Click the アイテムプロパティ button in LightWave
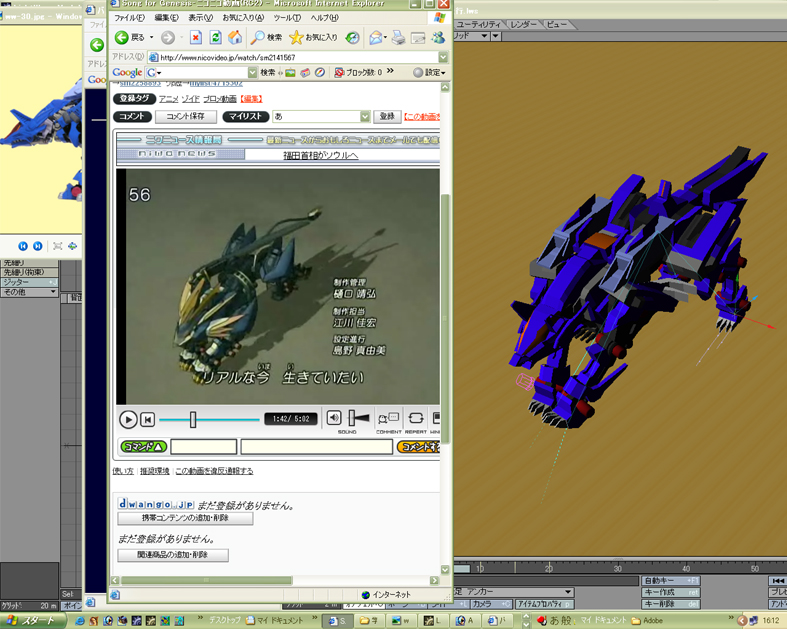 pyautogui.click(x=545, y=604)
